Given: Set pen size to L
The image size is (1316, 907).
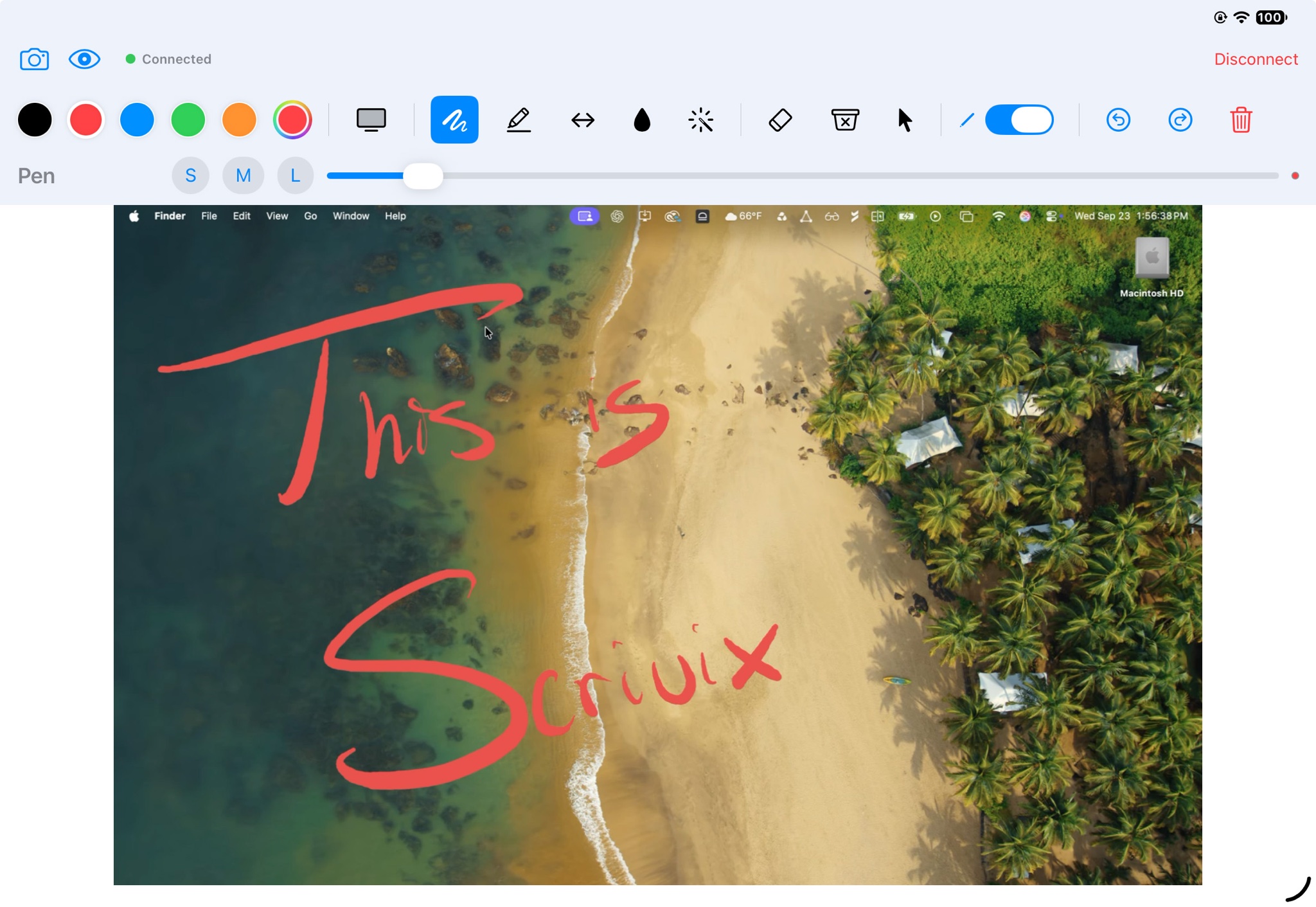Looking at the screenshot, I should [x=295, y=175].
